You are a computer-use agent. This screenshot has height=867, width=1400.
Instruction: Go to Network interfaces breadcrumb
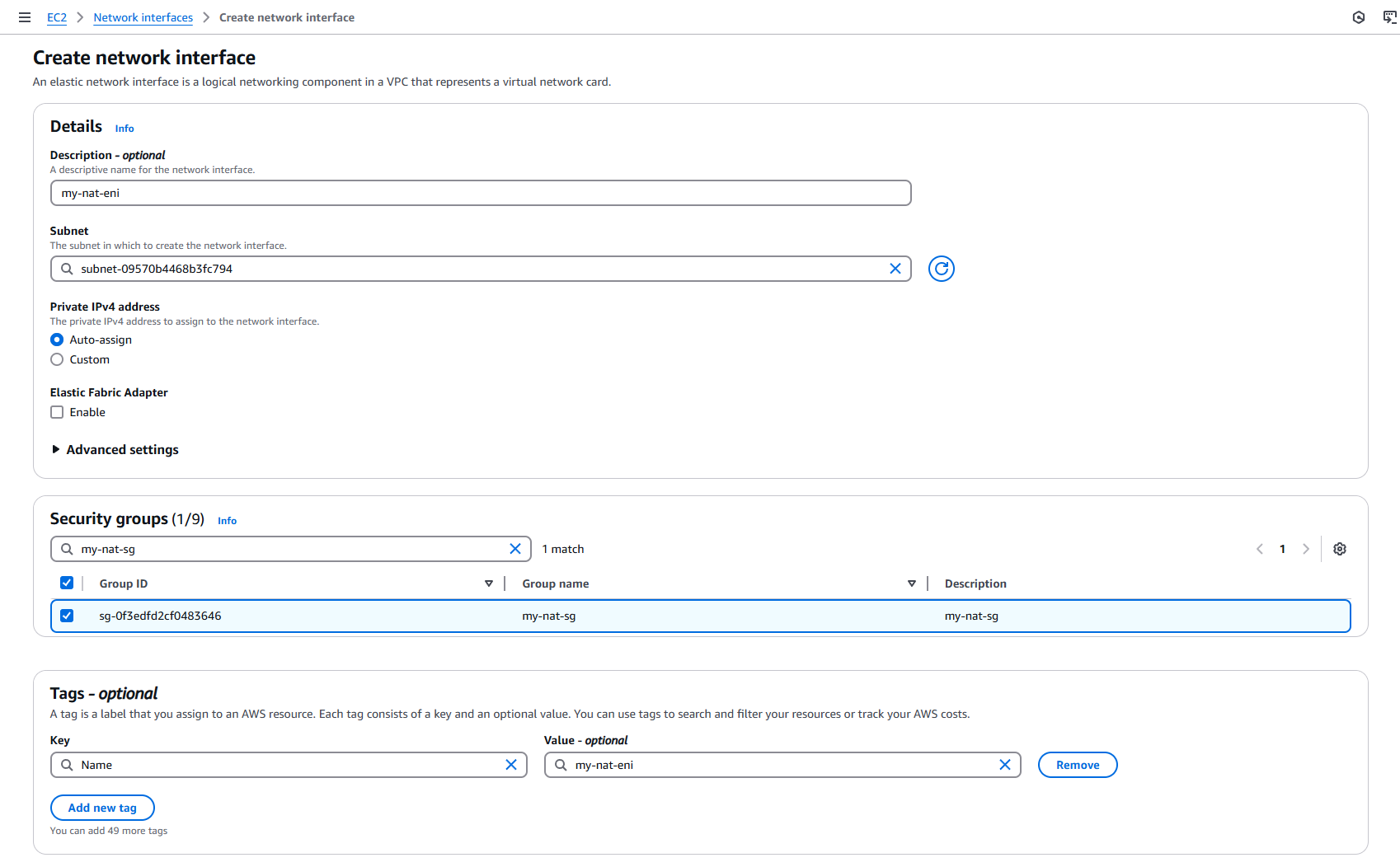pos(143,17)
